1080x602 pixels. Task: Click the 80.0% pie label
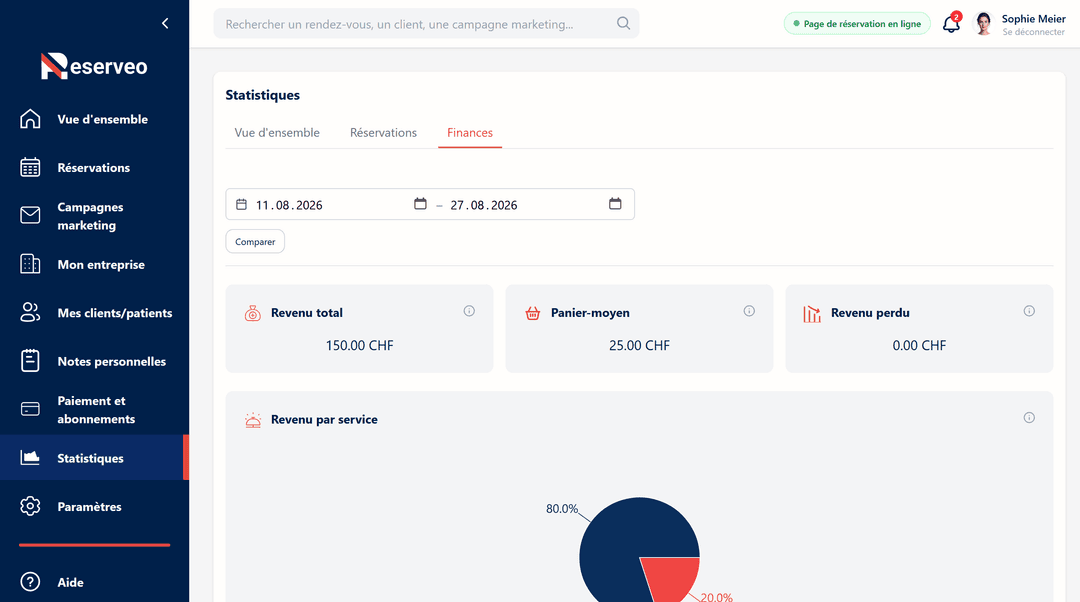tap(562, 508)
